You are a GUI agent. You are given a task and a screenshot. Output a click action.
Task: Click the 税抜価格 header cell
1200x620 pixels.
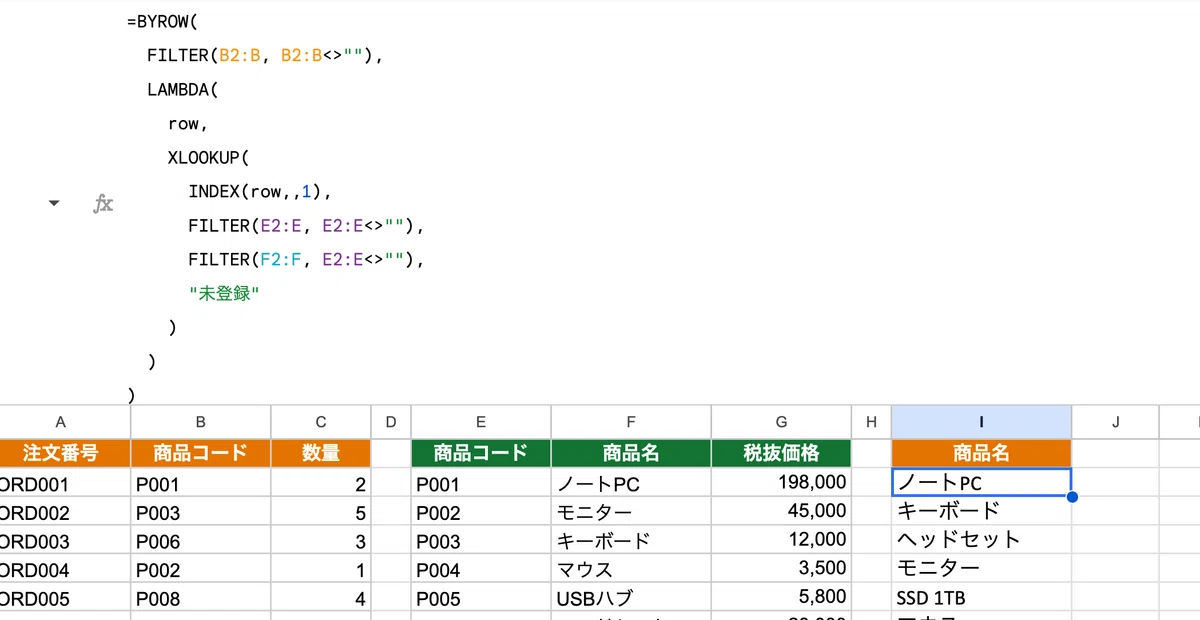pyautogui.click(x=781, y=453)
